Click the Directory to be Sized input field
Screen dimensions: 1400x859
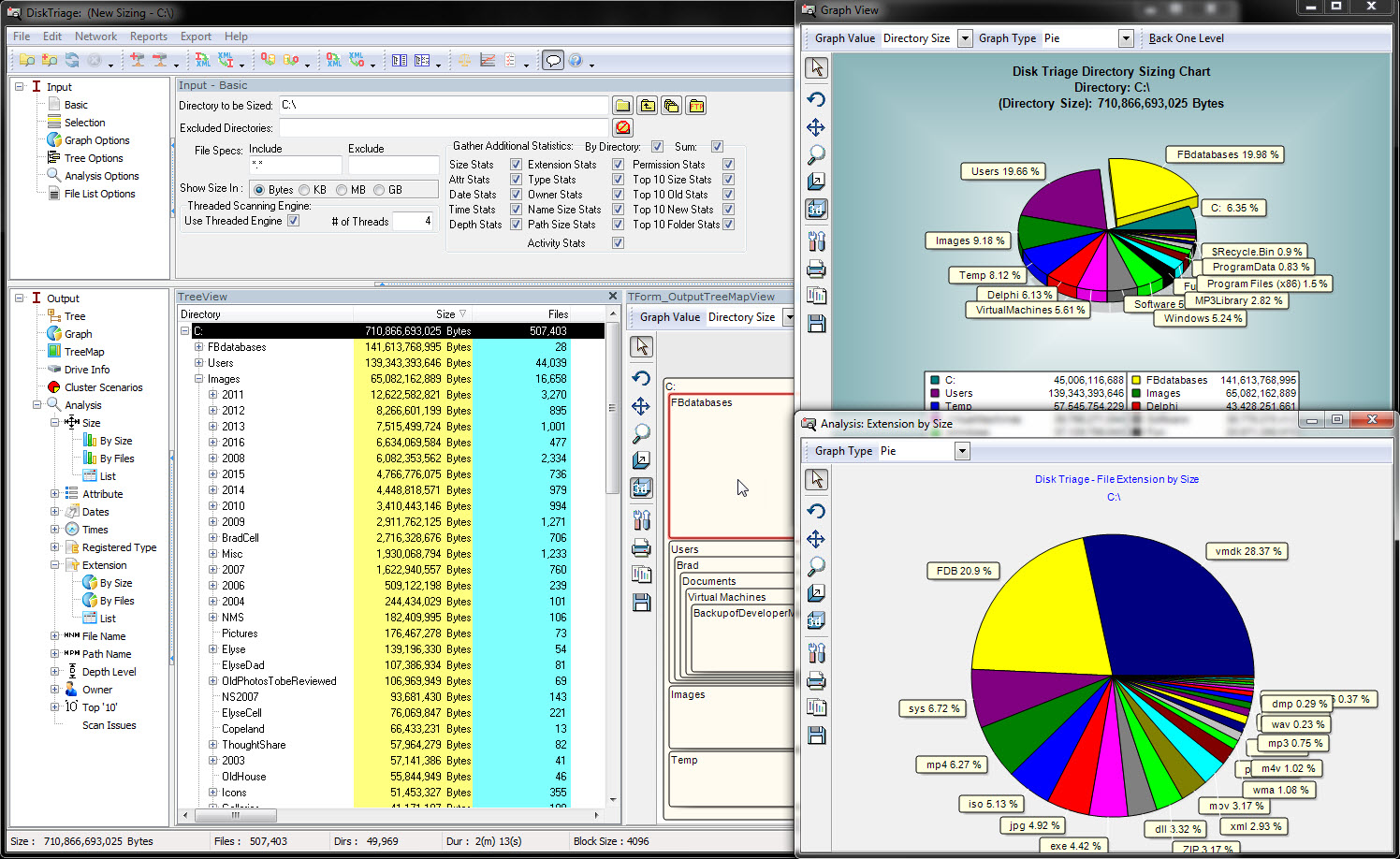click(x=444, y=106)
